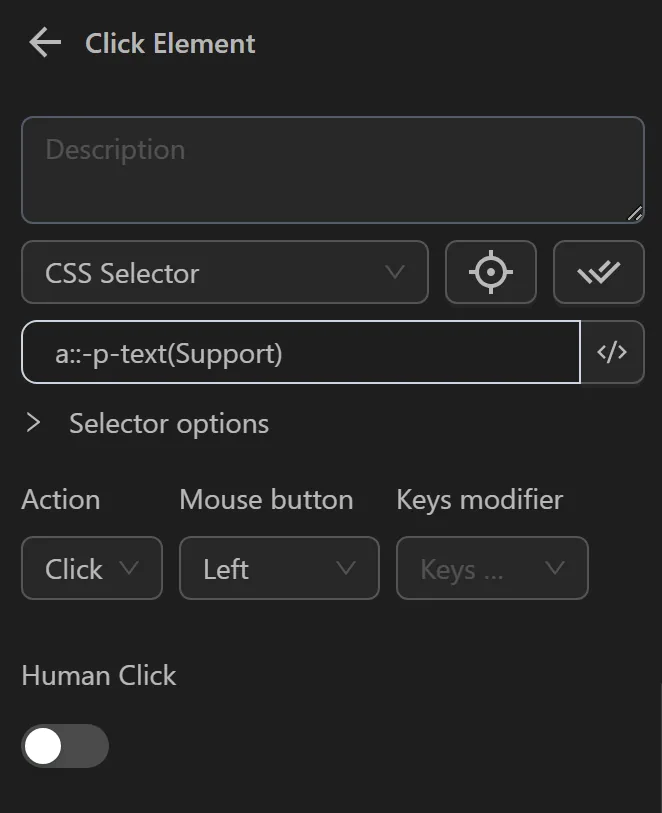
Task: Open the Action dropdown showing Click
Action: click(x=91, y=568)
